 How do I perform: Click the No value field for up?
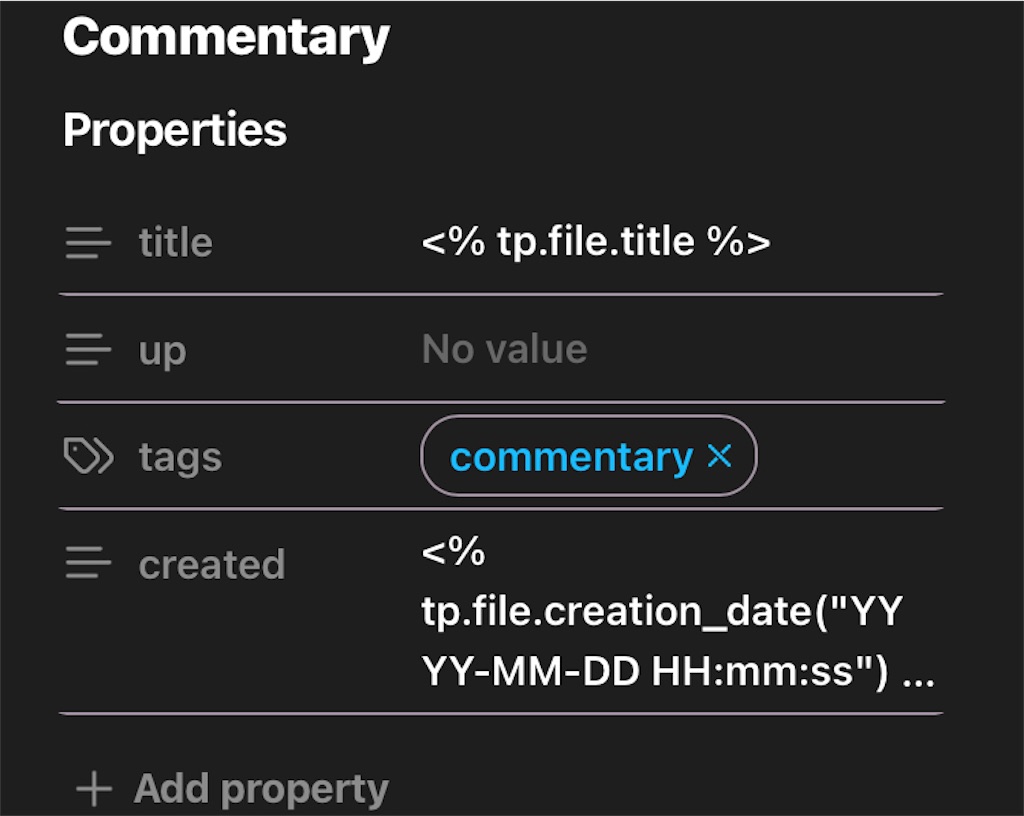(504, 349)
